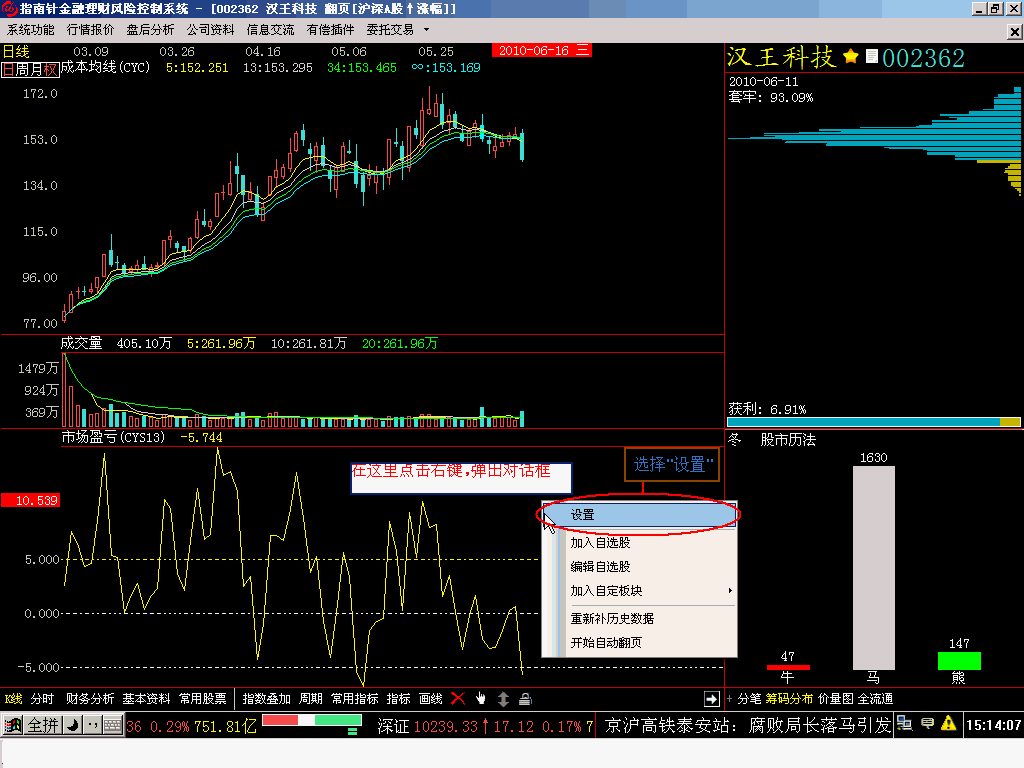Image resolution: width=1024 pixels, height=768 pixels.
Task: Select the '月' period toggle
Action: click(x=35, y=69)
